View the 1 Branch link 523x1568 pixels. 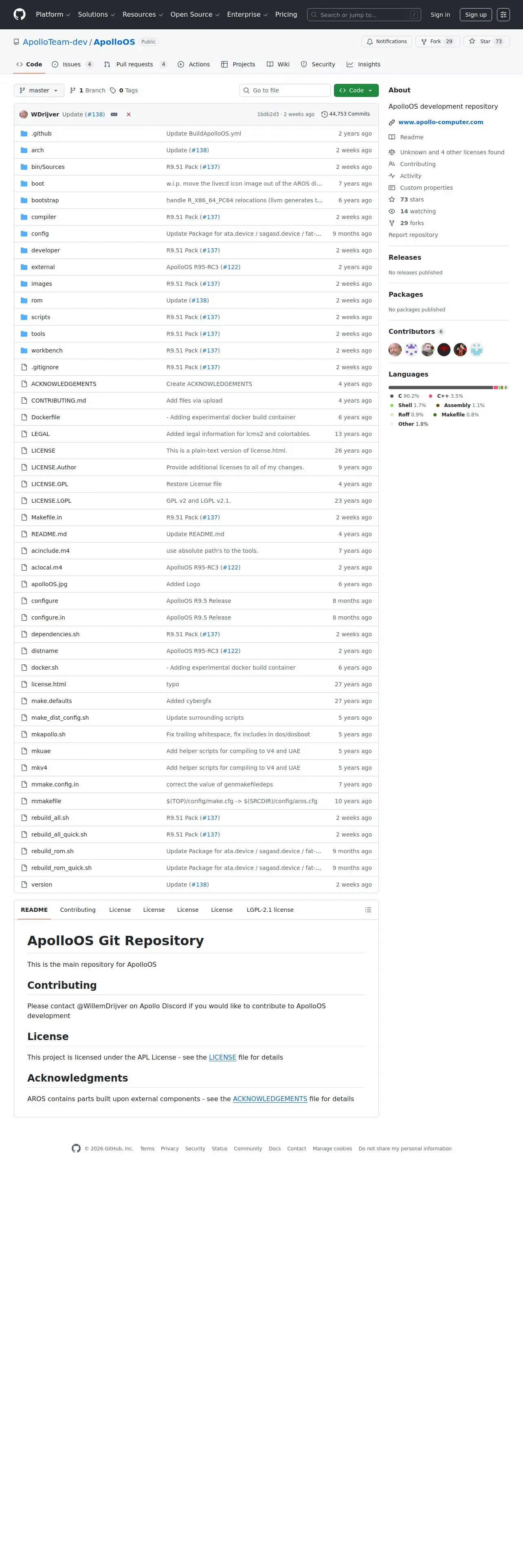click(88, 91)
